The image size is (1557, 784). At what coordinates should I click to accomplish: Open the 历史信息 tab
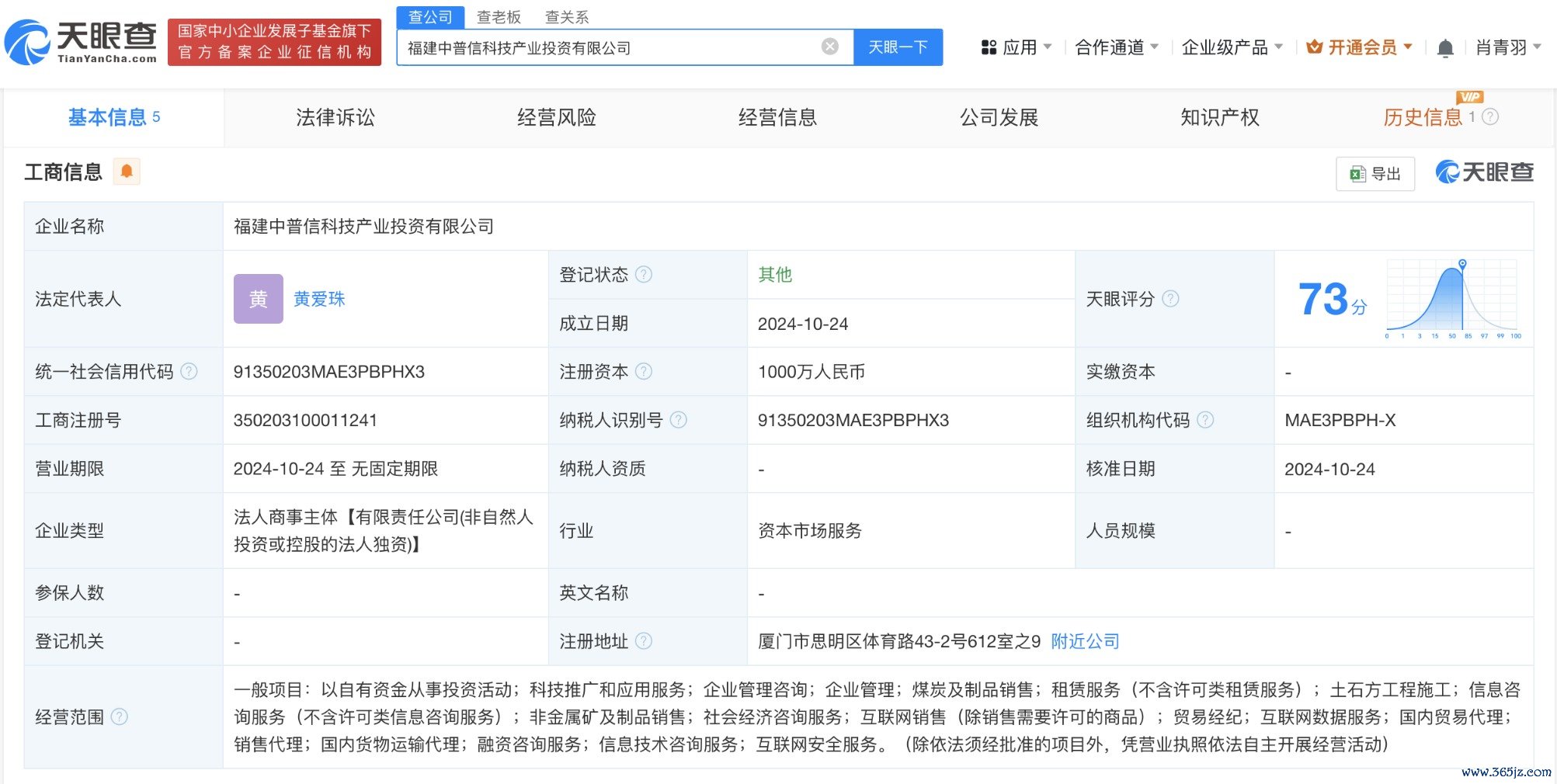point(1423,117)
